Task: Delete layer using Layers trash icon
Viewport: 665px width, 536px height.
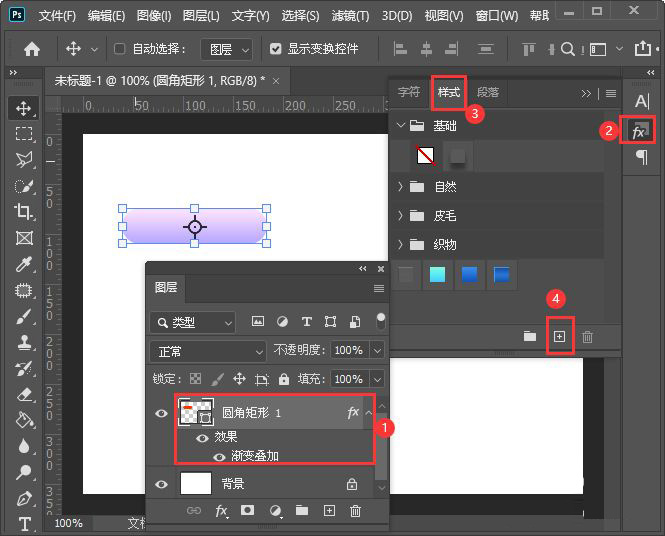Action: click(355, 511)
